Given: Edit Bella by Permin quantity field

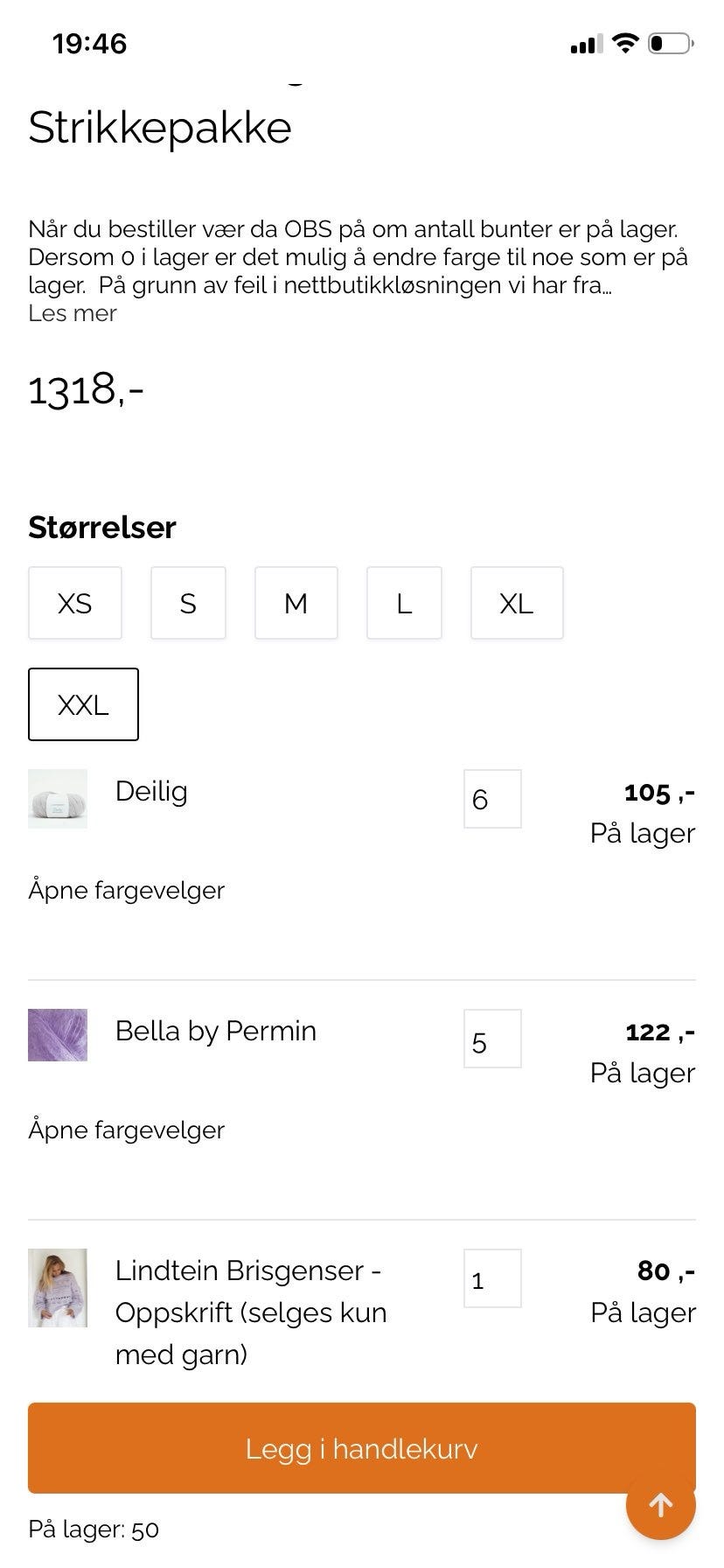Looking at the screenshot, I should click(492, 1039).
